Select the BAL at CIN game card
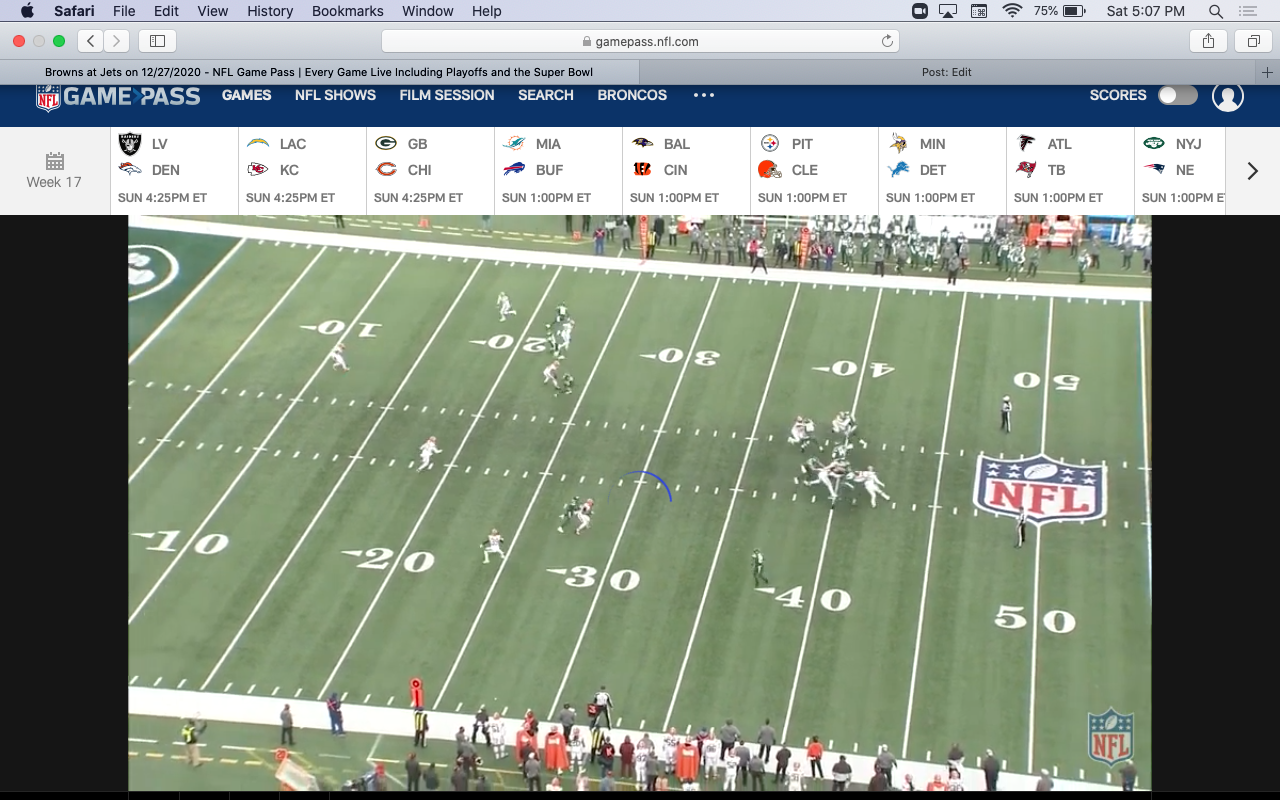 coord(686,170)
